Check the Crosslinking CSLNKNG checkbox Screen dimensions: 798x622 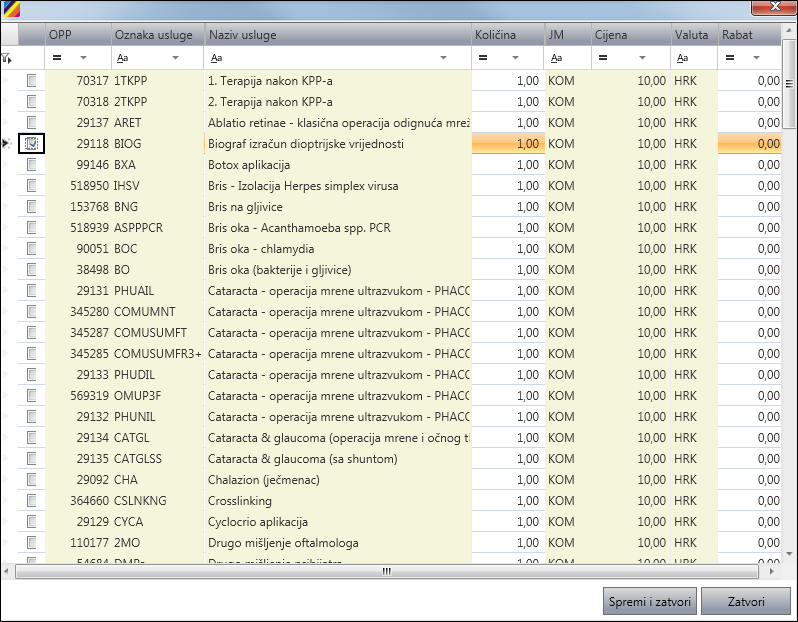[32, 501]
